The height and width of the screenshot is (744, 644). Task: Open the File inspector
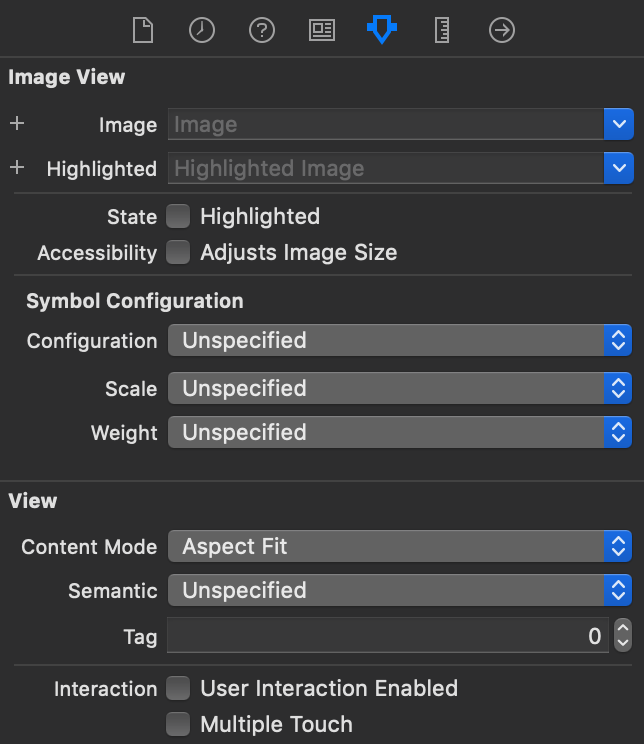142,30
